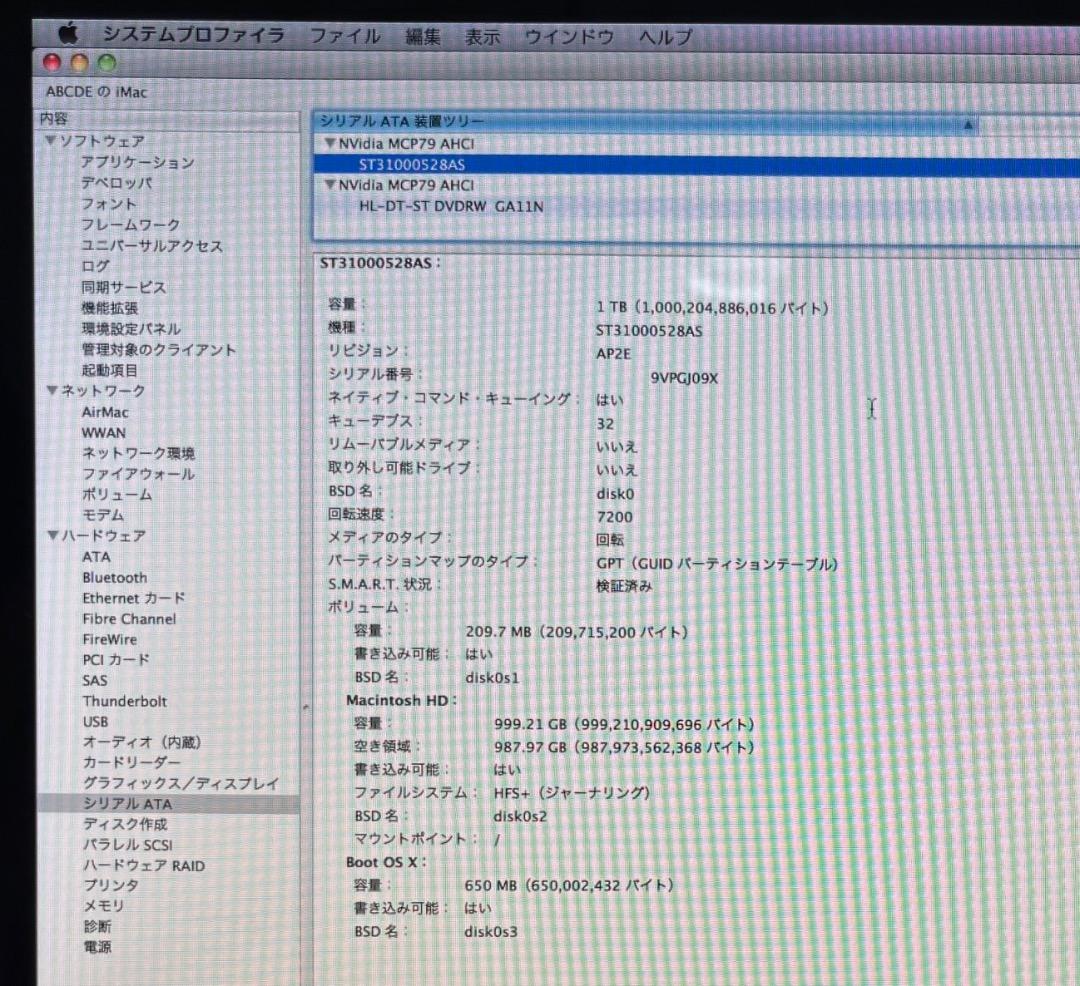Select AirMac under ネットワーク
The width and height of the screenshot is (1080, 986).
[104, 411]
